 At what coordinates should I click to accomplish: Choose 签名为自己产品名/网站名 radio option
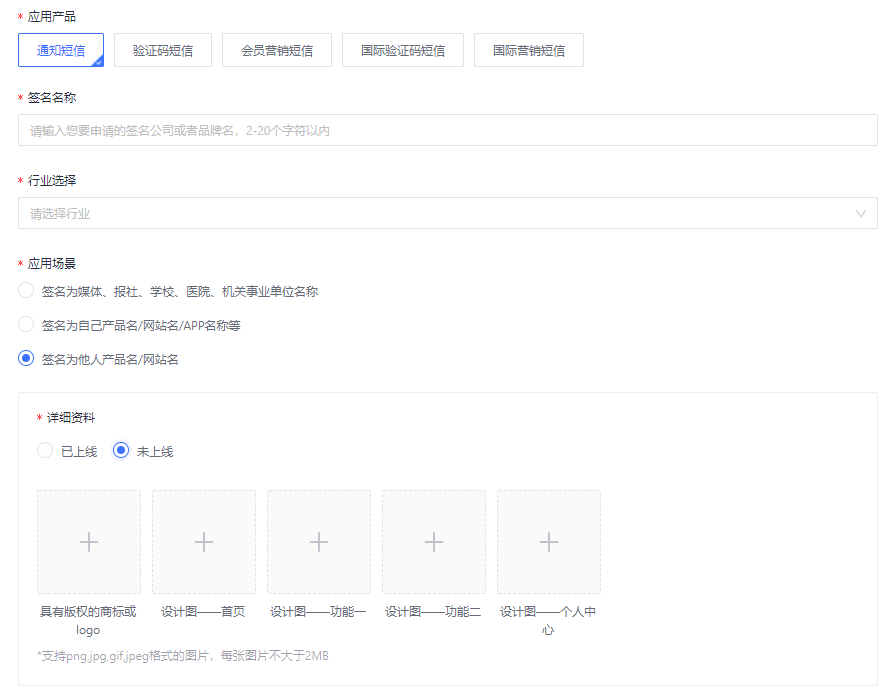click(27, 325)
